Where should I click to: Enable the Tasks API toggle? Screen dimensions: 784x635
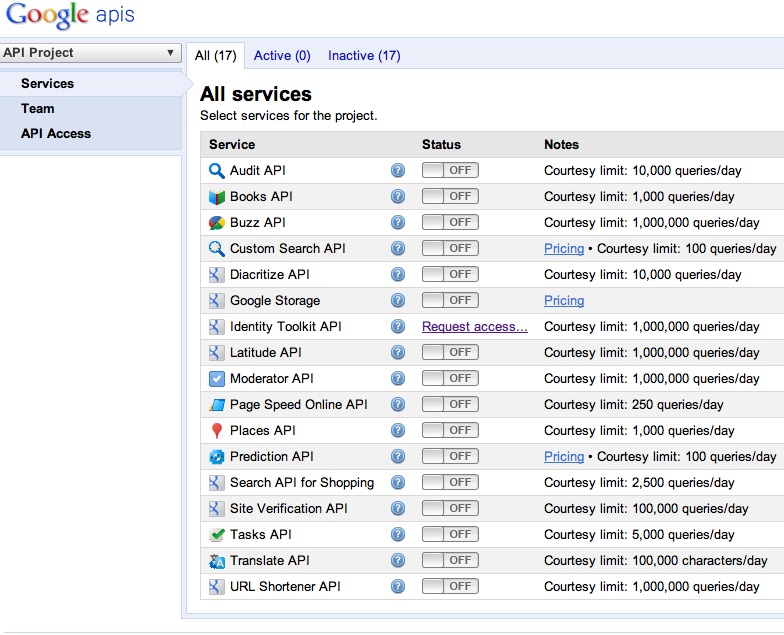[450, 534]
